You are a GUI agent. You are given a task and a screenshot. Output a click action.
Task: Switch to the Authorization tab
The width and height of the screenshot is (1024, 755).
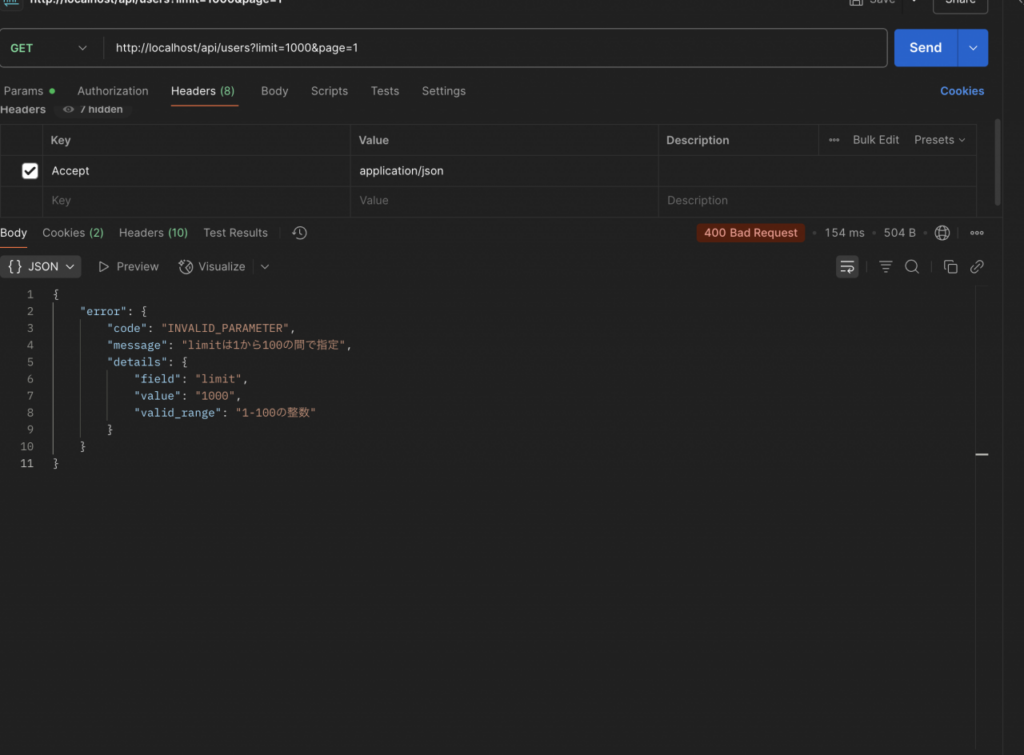(x=112, y=91)
